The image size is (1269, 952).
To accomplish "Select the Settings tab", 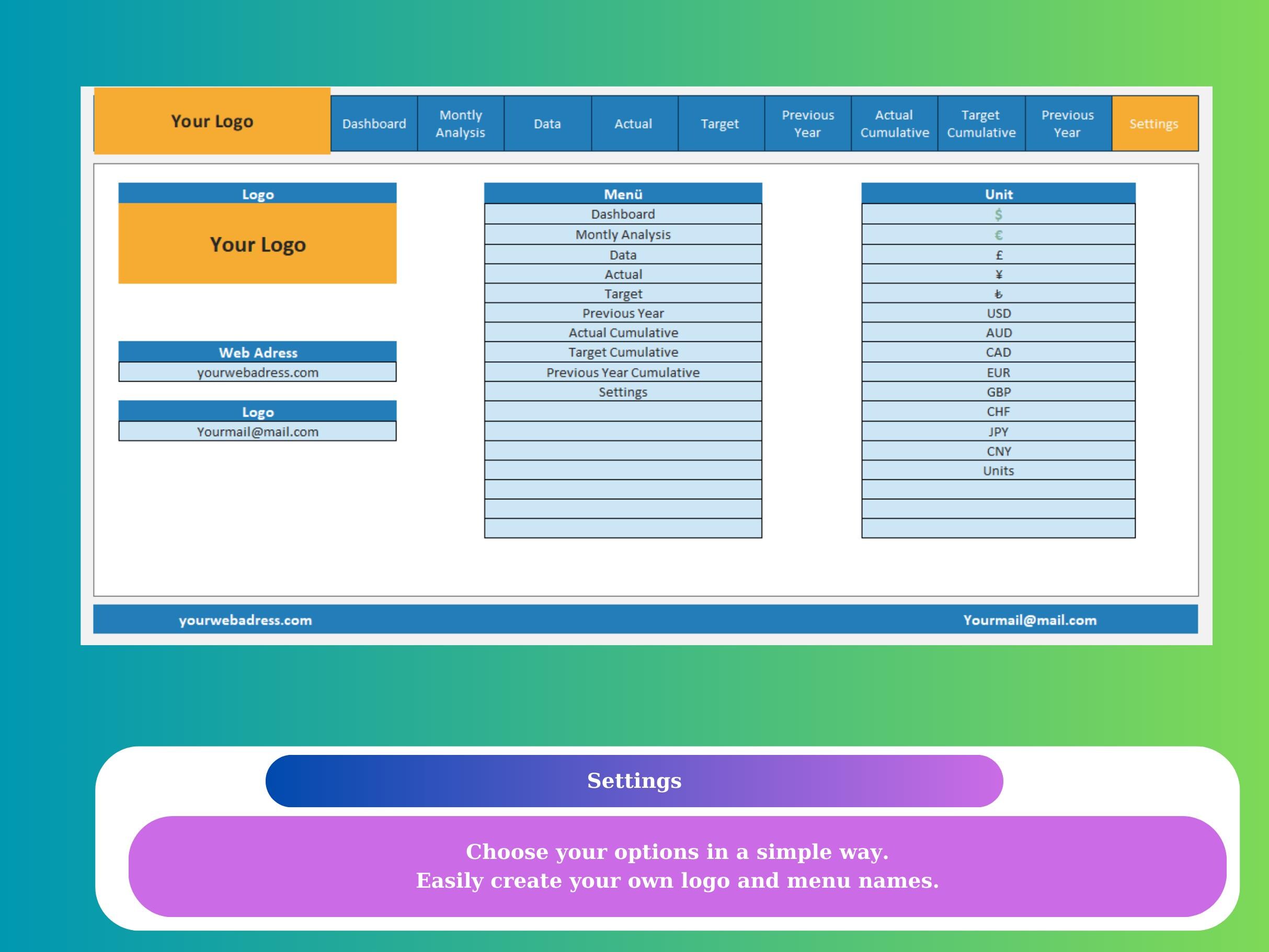I will click(x=1154, y=123).
